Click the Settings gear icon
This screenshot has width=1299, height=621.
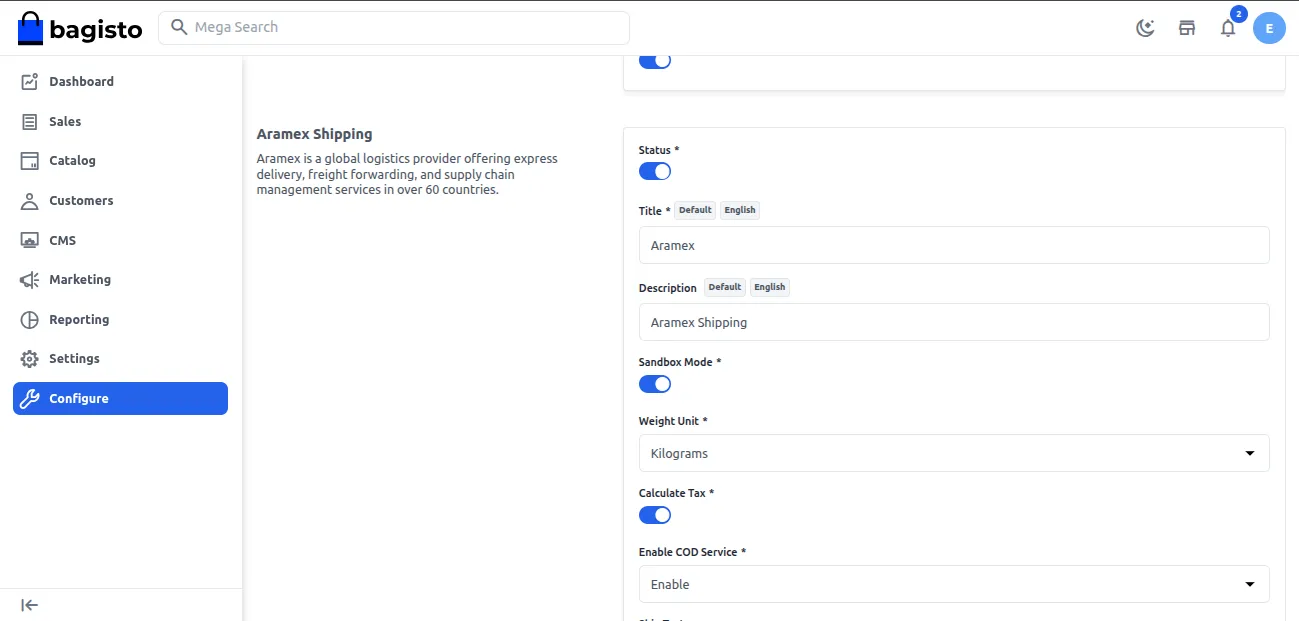30,358
